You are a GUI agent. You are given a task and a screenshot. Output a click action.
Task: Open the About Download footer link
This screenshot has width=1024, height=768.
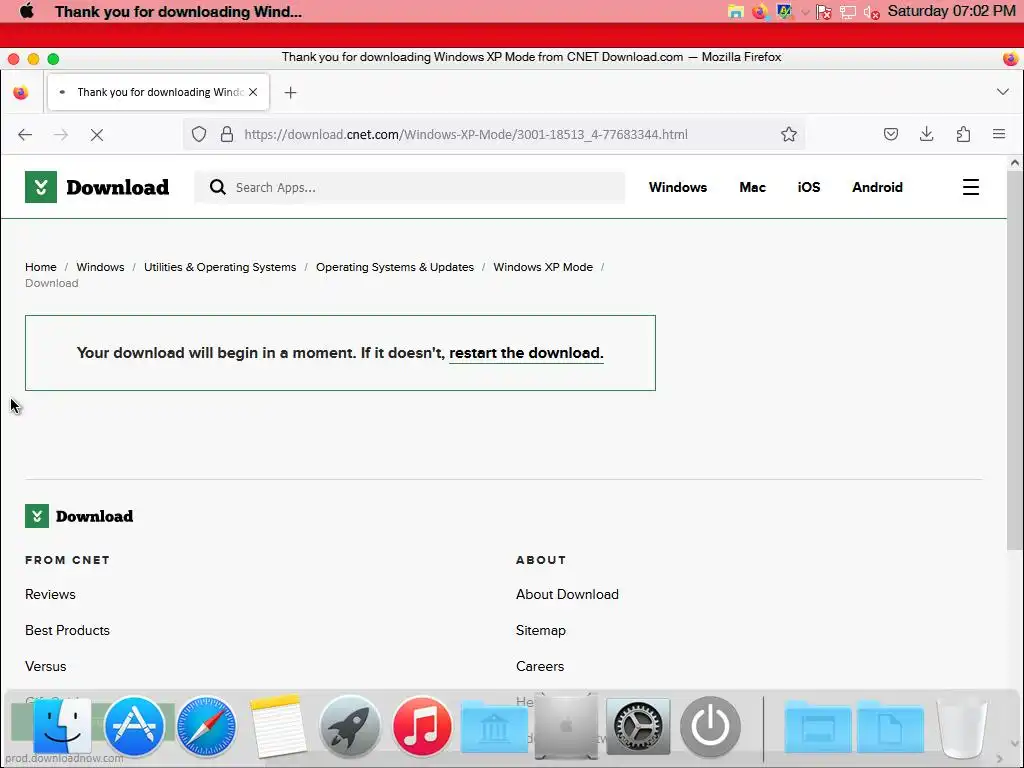click(x=567, y=594)
